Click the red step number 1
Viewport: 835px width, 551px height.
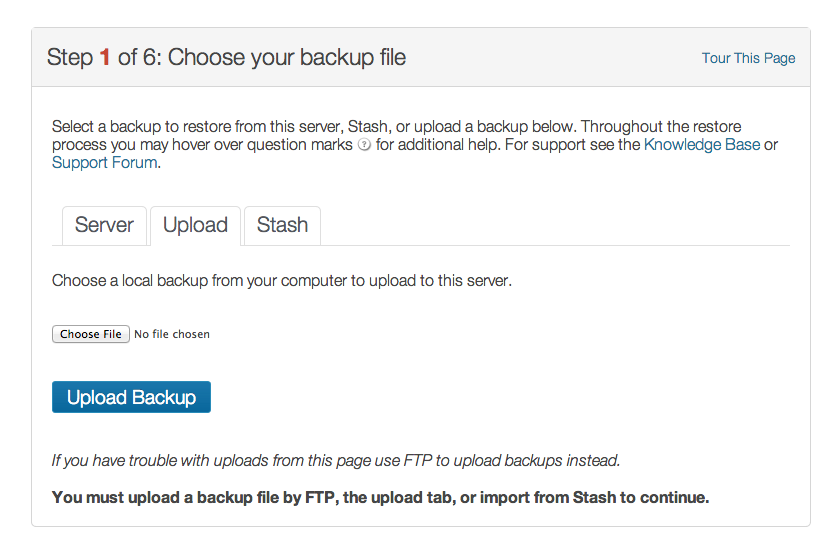pos(105,57)
